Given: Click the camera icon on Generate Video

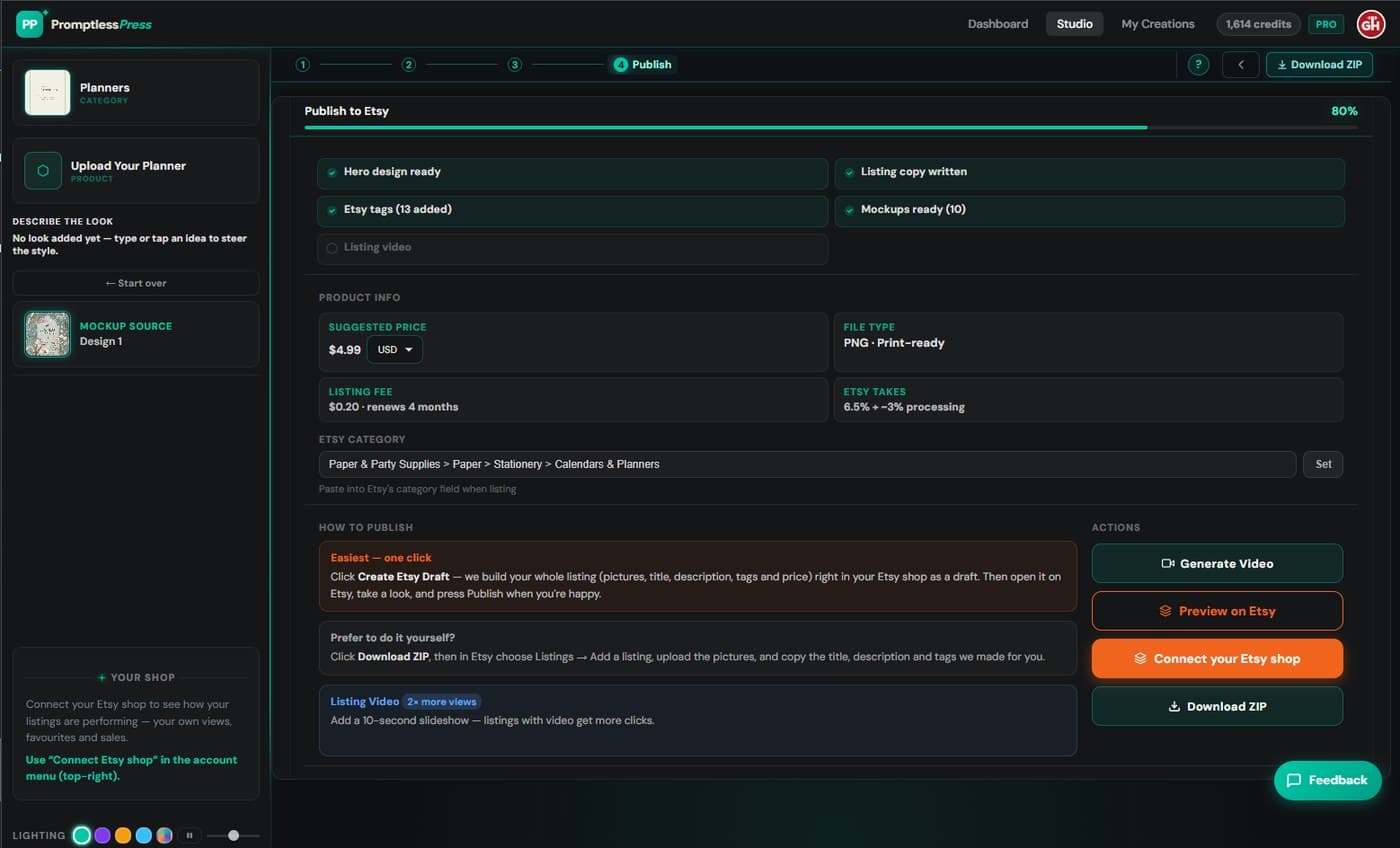Looking at the screenshot, I should pos(1167,564).
